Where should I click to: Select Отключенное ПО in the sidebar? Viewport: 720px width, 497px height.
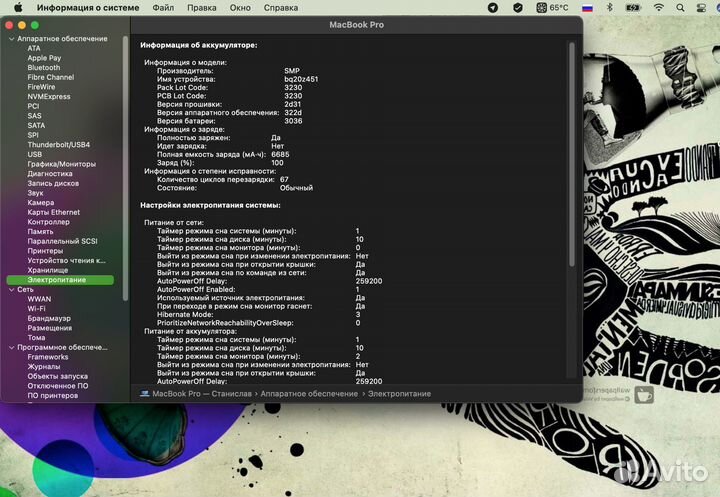(58, 386)
